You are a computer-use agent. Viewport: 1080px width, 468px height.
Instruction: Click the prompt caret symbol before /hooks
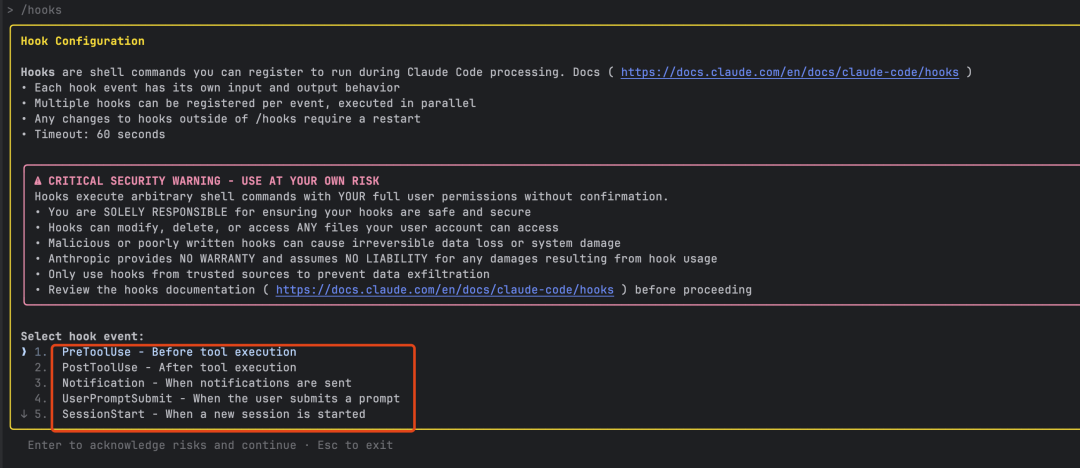[x=10, y=10]
